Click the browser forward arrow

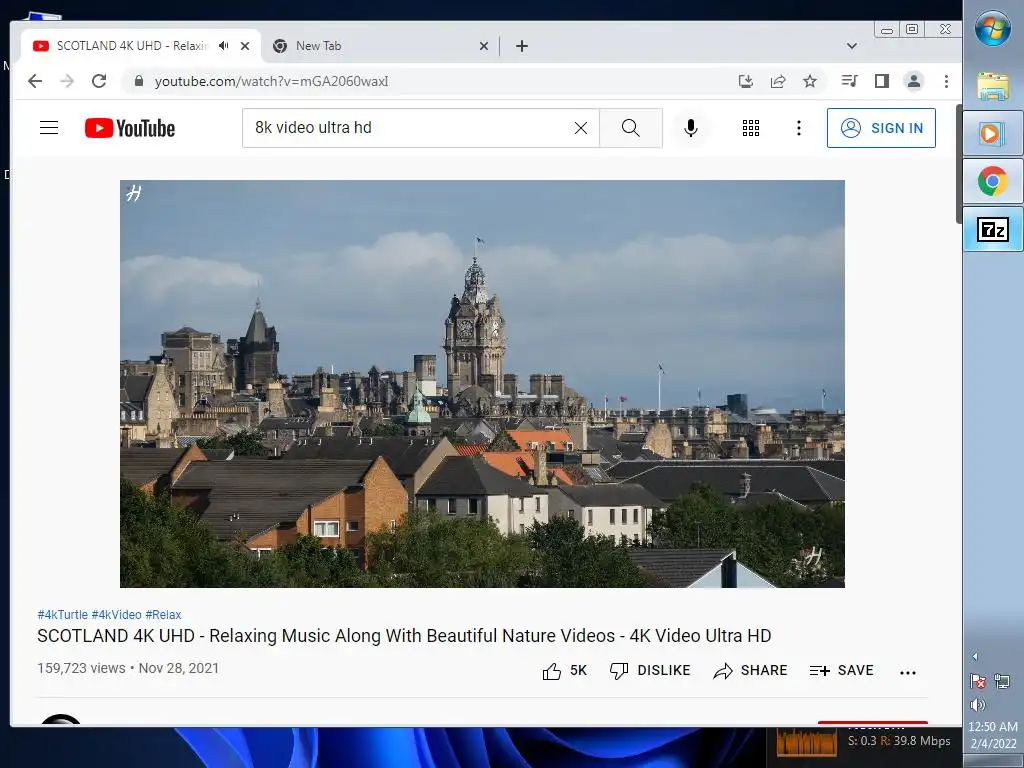point(67,81)
